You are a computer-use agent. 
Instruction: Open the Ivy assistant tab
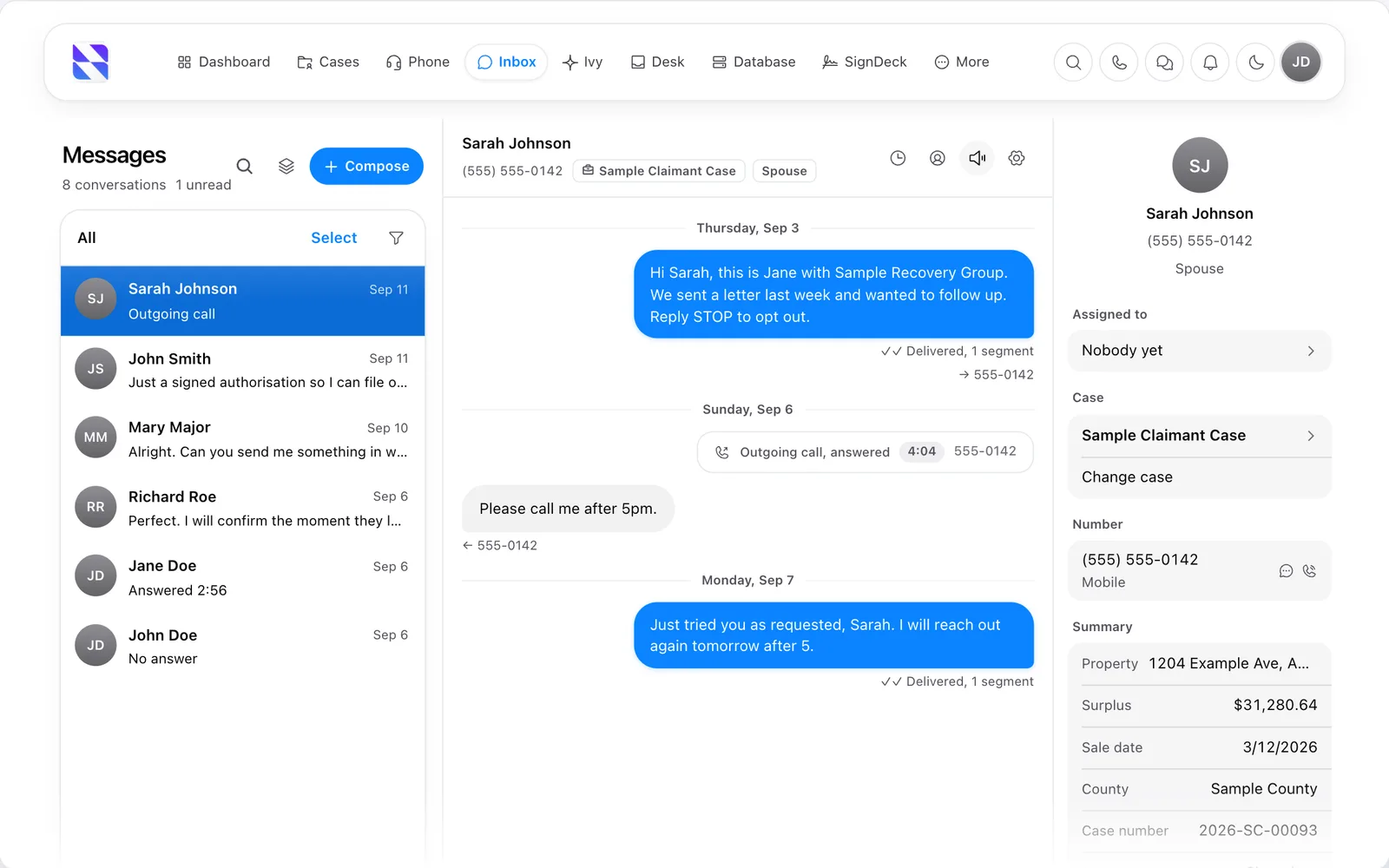[x=583, y=62]
